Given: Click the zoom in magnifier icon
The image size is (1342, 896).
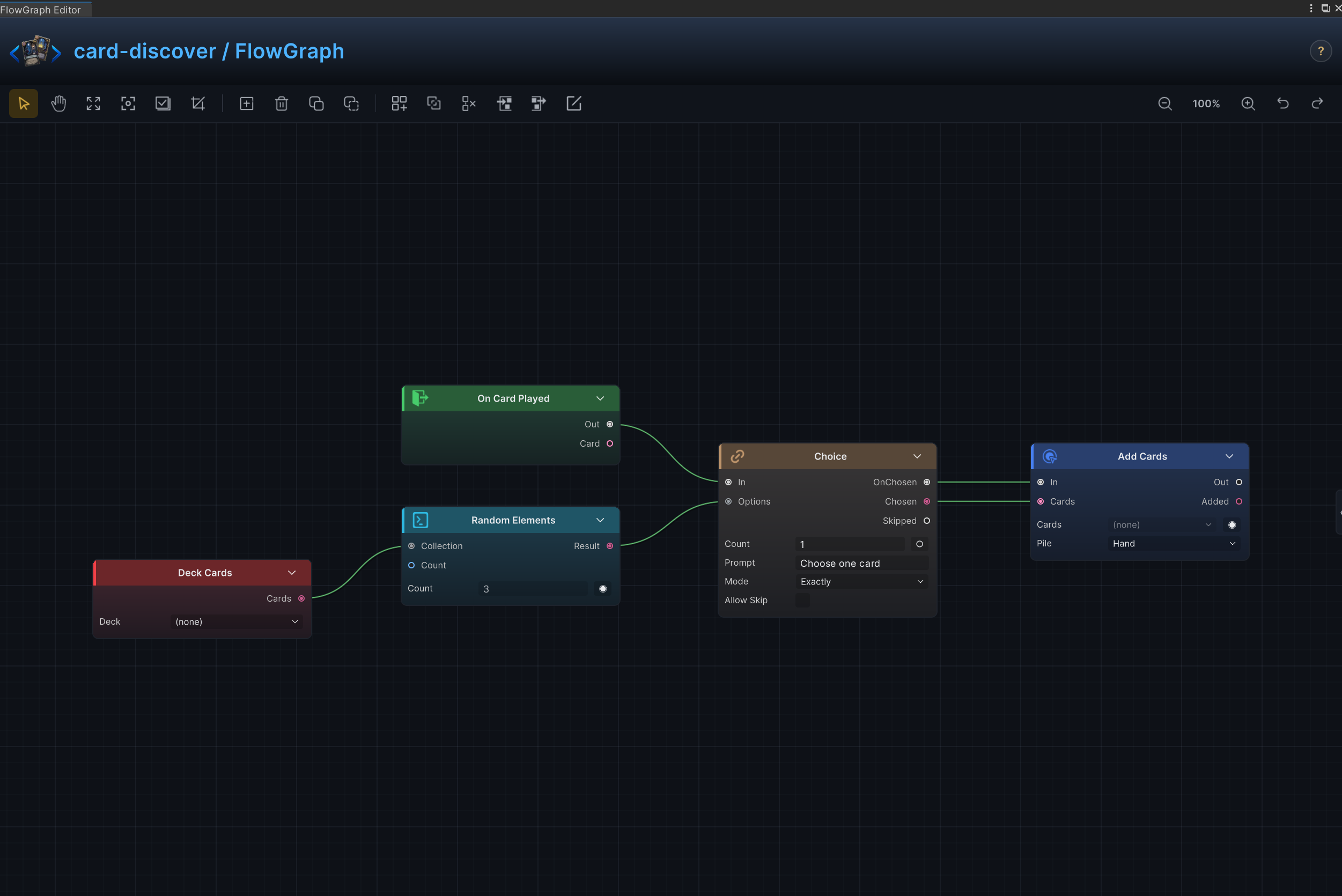Looking at the screenshot, I should [x=1248, y=103].
